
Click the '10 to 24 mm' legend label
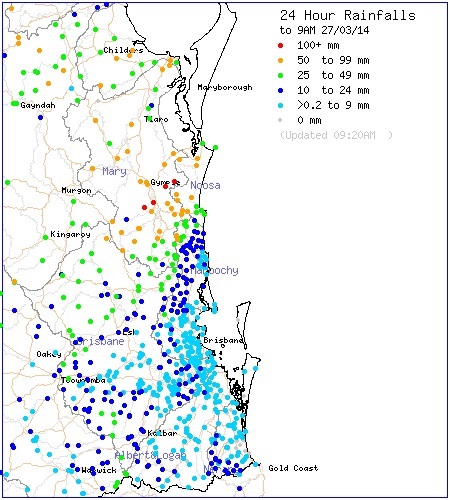point(333,90)
